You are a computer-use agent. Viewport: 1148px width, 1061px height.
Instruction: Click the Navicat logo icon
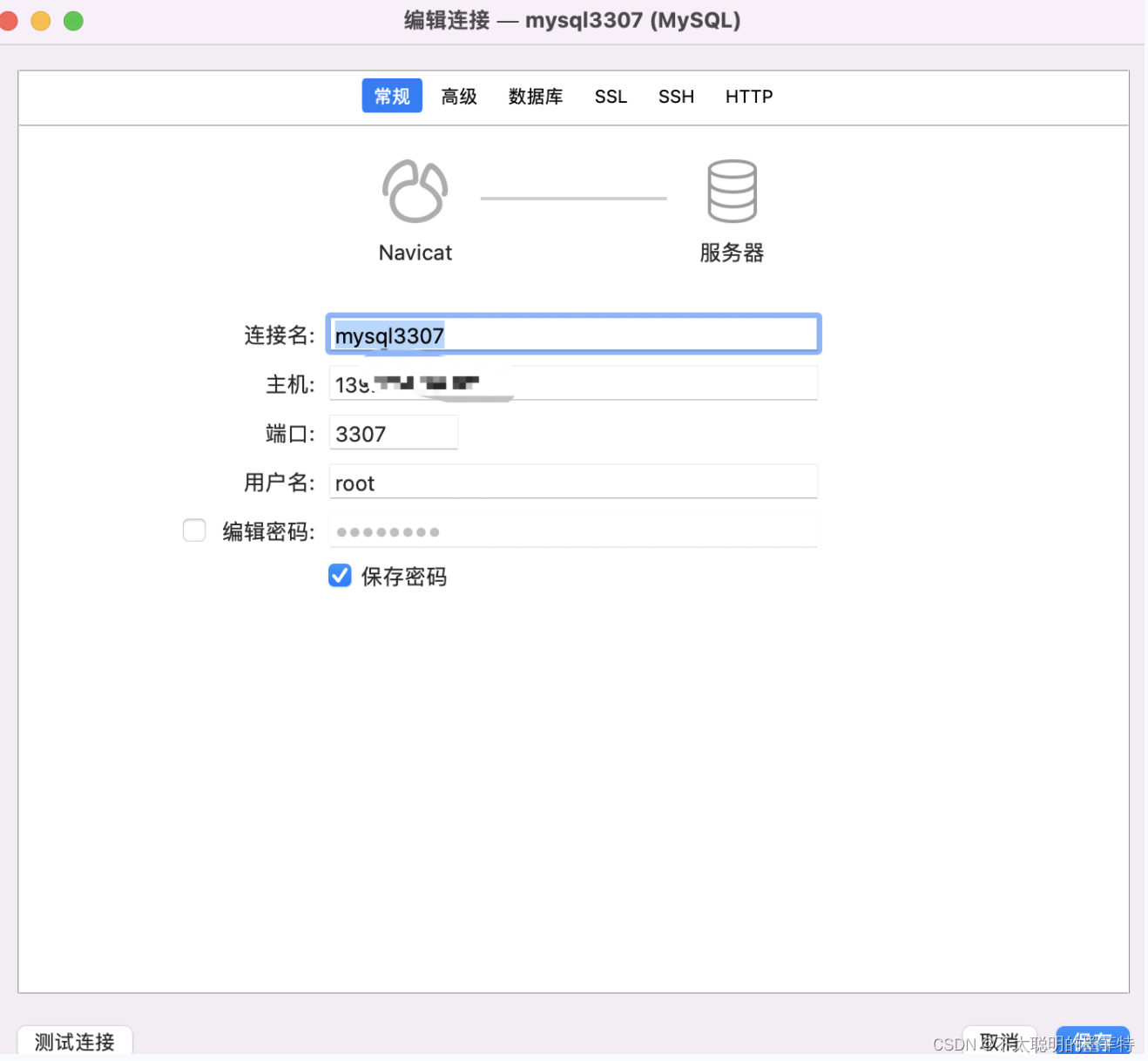415,191
